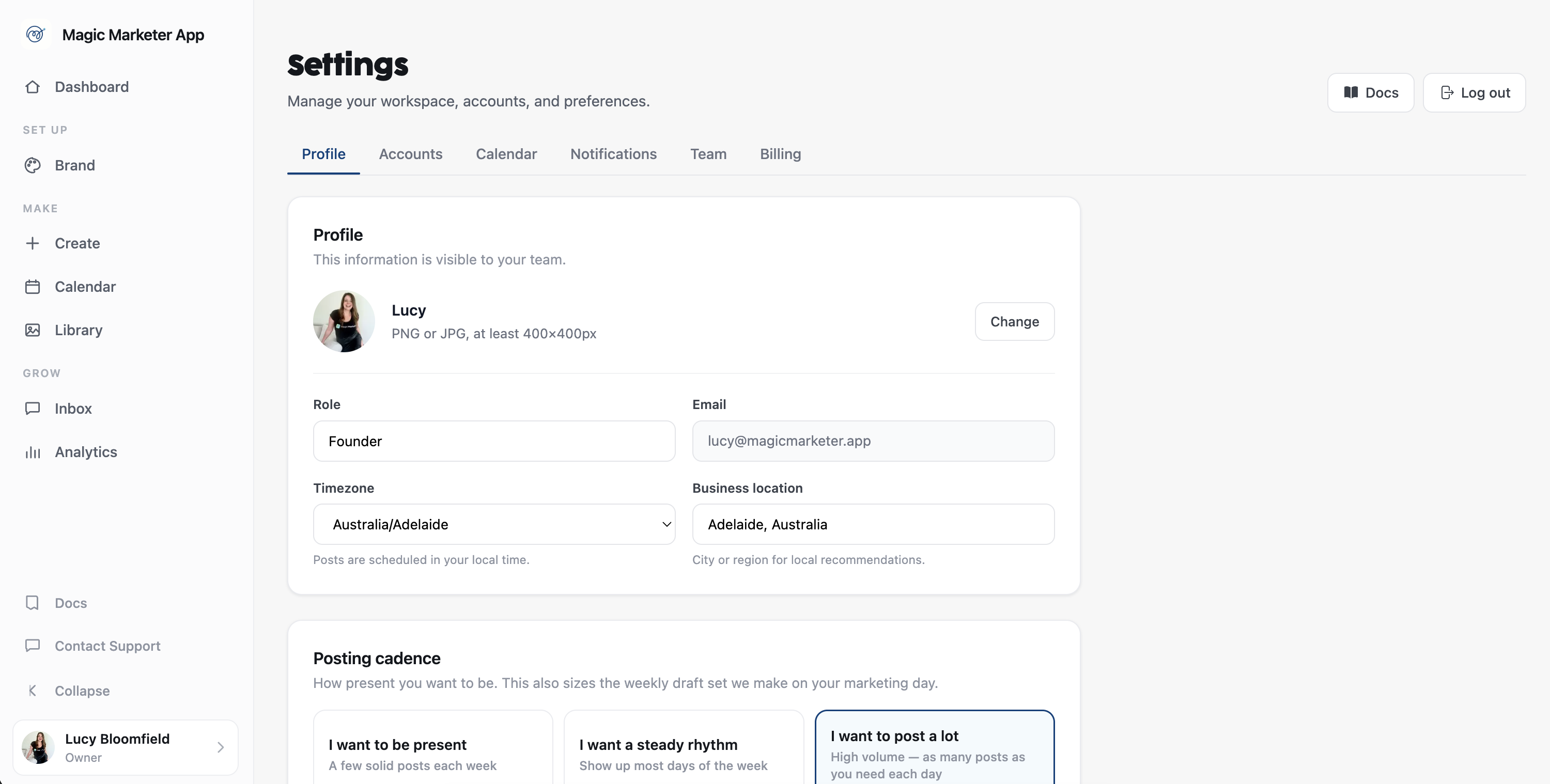1550x784 pixels.
Task: Click Change to update profile photo
Action: (1015, 321)
